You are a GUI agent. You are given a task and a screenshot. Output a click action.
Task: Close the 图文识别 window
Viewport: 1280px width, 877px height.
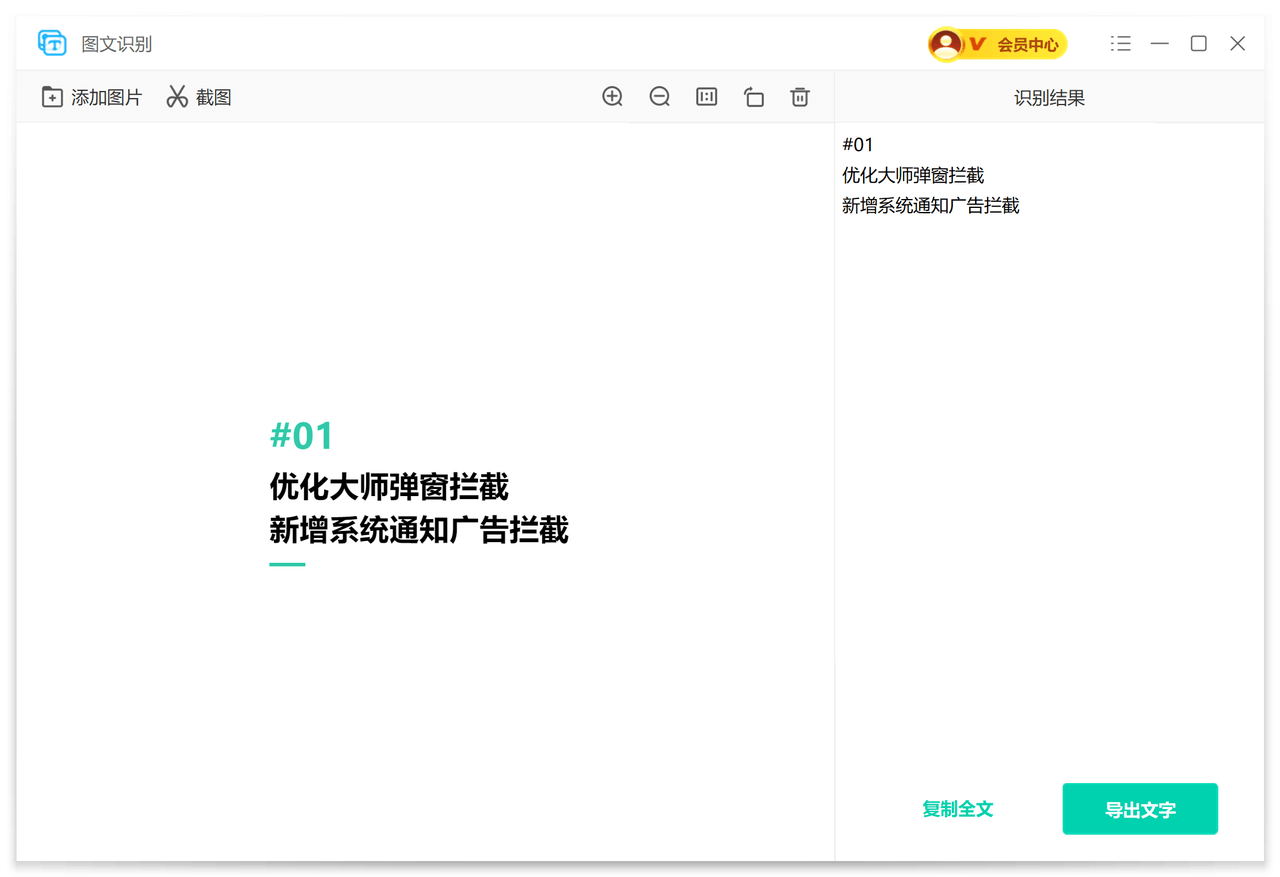tap(1237, 44)
